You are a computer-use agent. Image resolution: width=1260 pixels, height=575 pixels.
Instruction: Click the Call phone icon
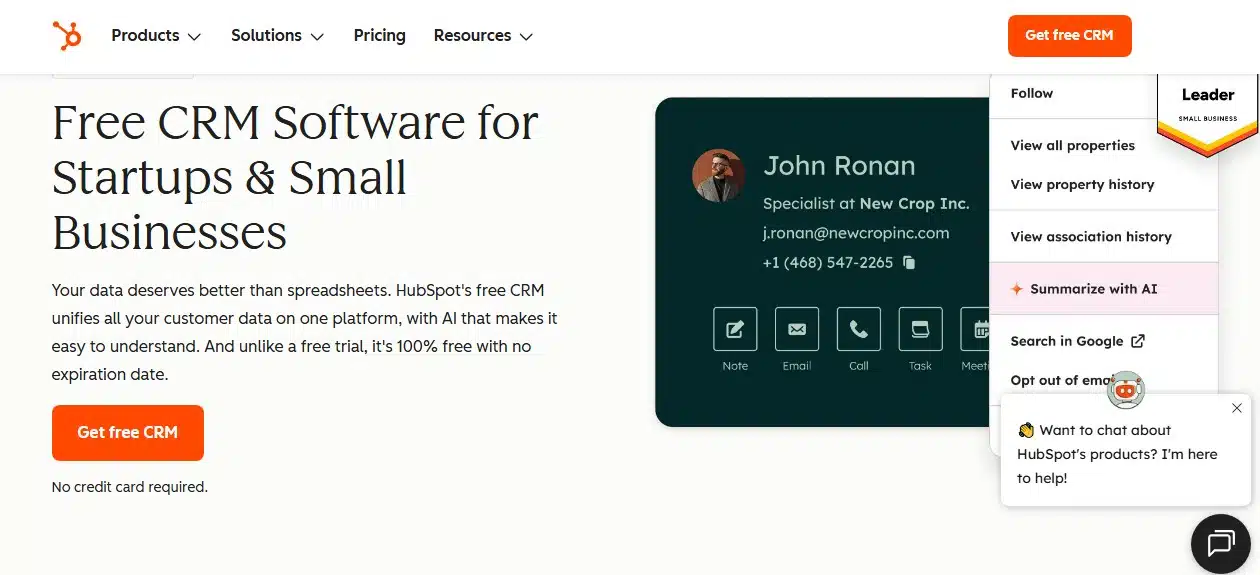[x=859, y=329]
